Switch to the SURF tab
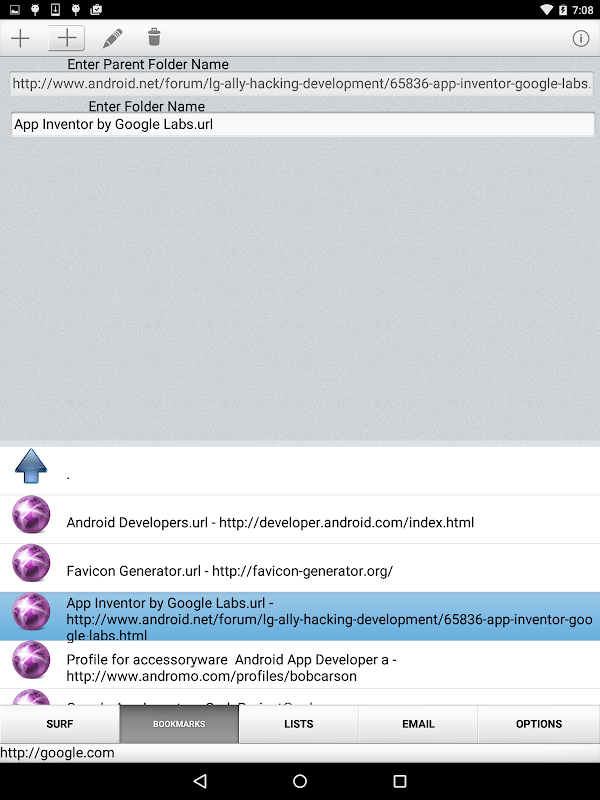Screen dimensions: 600x800 60,724
